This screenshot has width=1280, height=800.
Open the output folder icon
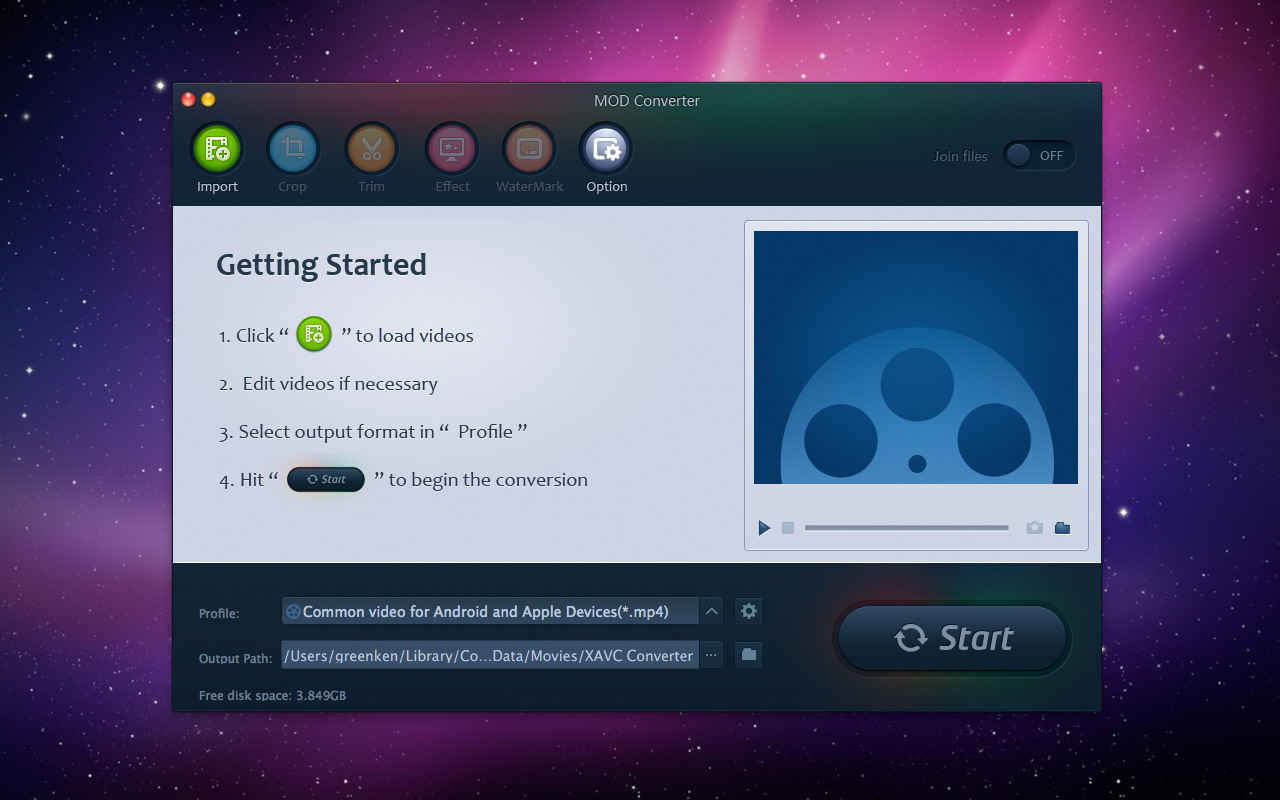point(748,655)
